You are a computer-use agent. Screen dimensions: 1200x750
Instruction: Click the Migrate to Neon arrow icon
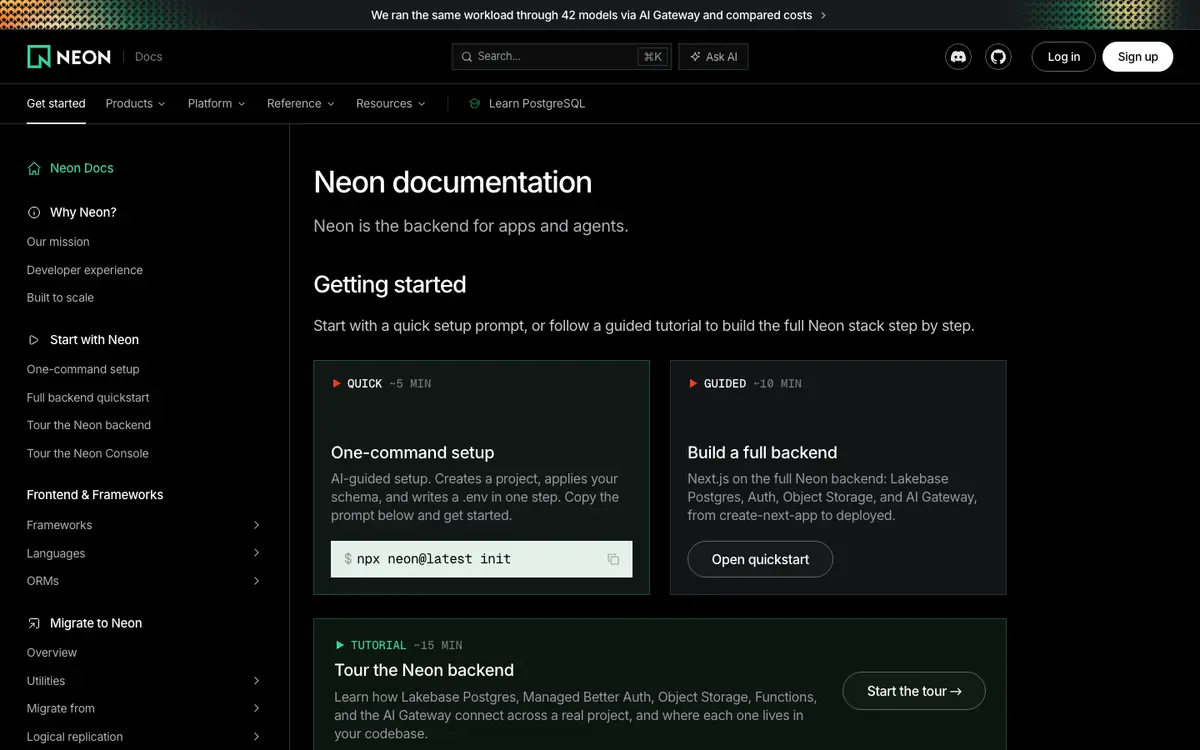coord(34,623)
